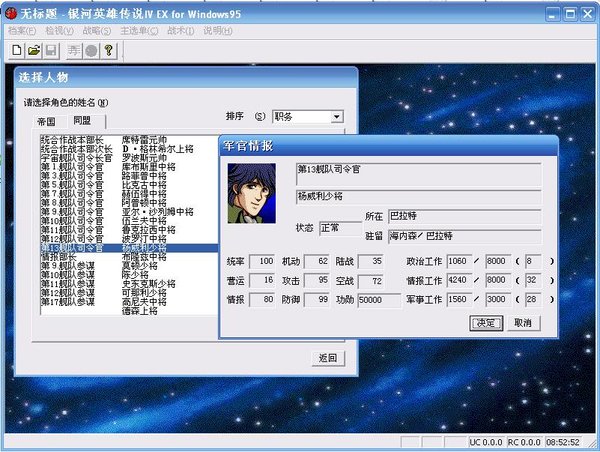The image size is (600, 452).
Task: Click the 第13舰队司令官 position field
Action: (x=419, y=175)
